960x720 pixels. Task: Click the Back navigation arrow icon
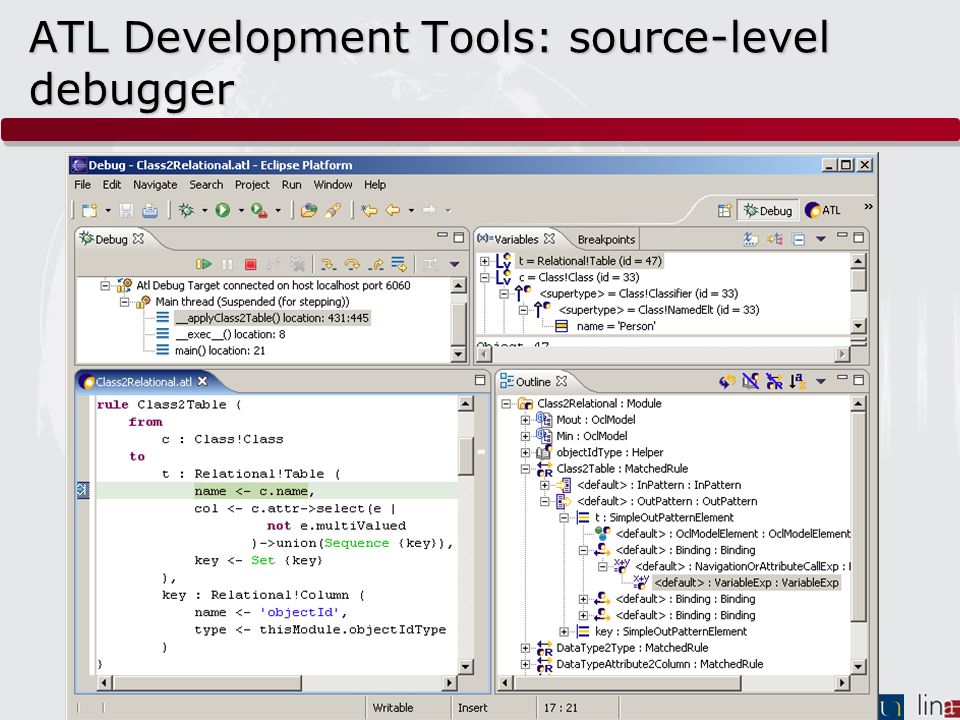coord(392,211)
